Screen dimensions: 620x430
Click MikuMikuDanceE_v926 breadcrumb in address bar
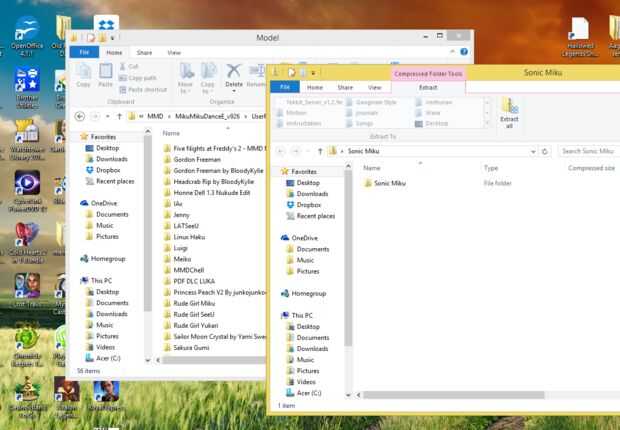point(207,116)
